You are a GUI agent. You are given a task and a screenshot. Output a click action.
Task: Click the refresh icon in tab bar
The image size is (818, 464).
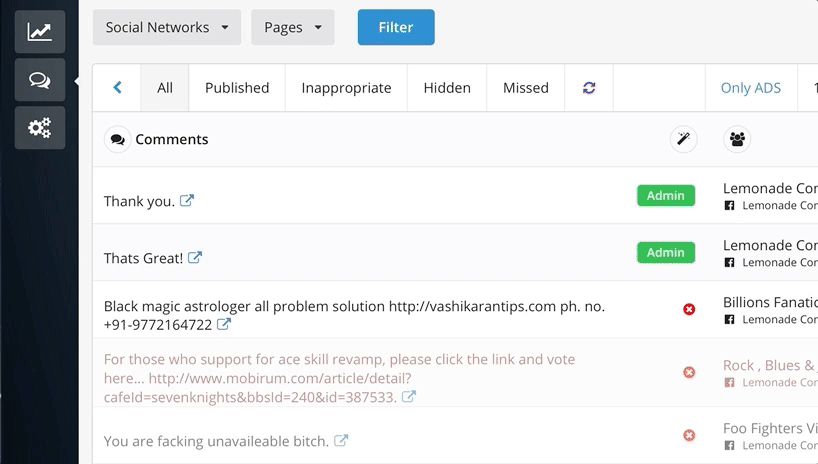[x=589, y=88]
